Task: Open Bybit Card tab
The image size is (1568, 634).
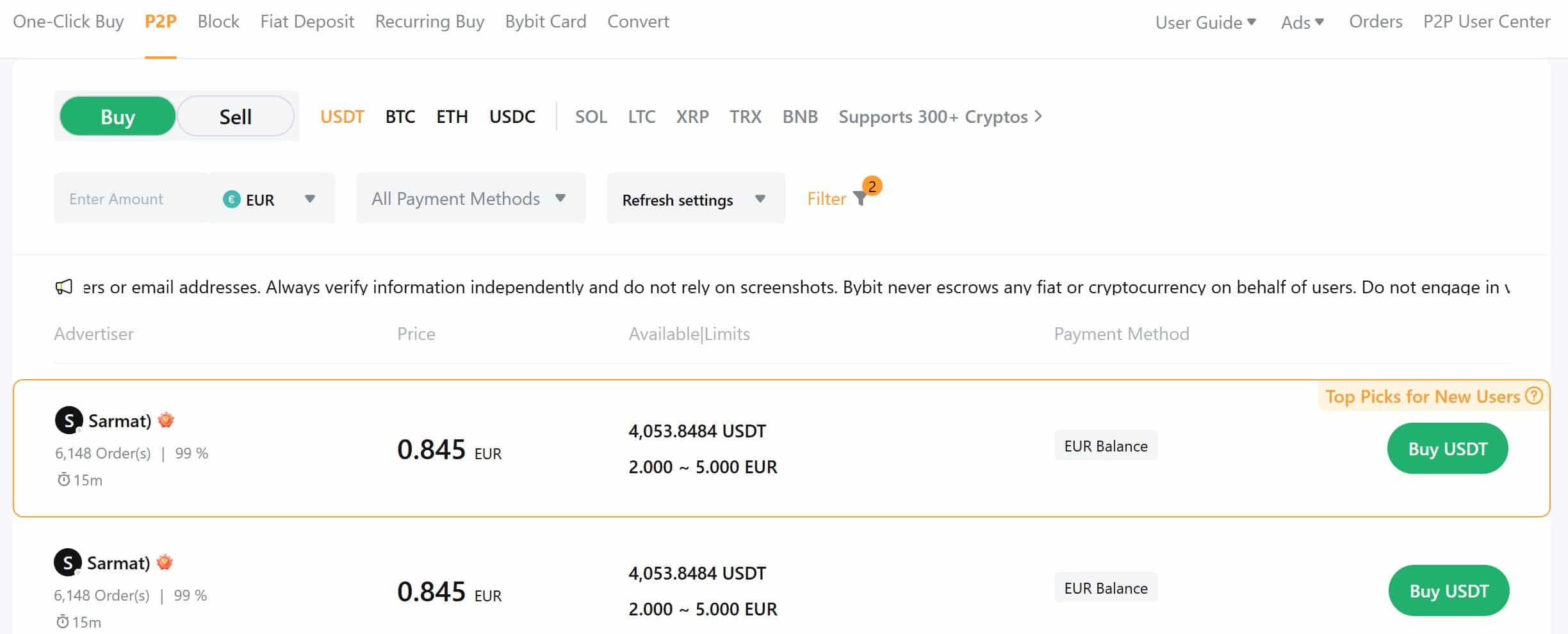Action: 546,22
